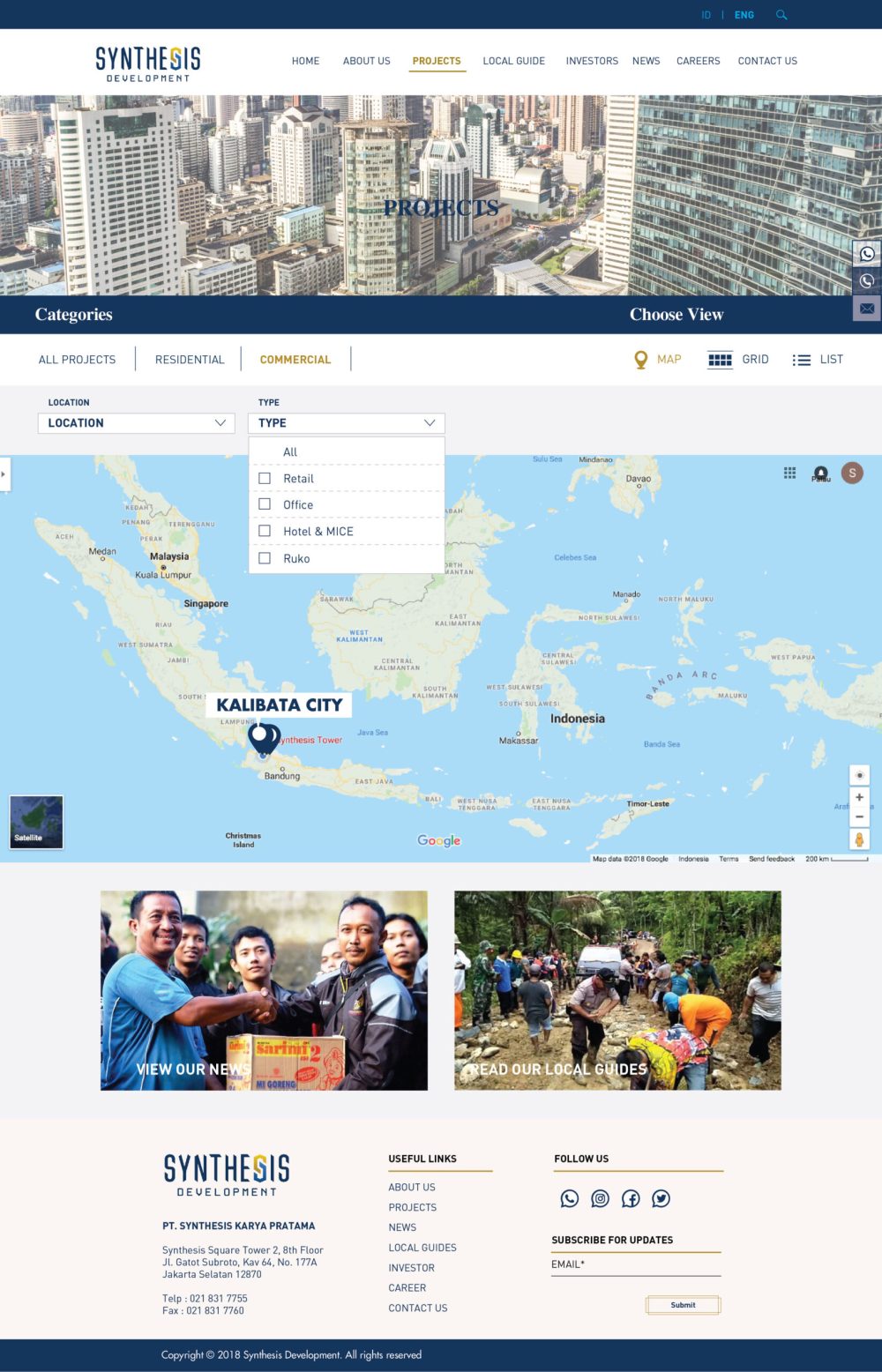Open footer About Us link
Screen dimensions: 882x1372
pos(412,1187)
